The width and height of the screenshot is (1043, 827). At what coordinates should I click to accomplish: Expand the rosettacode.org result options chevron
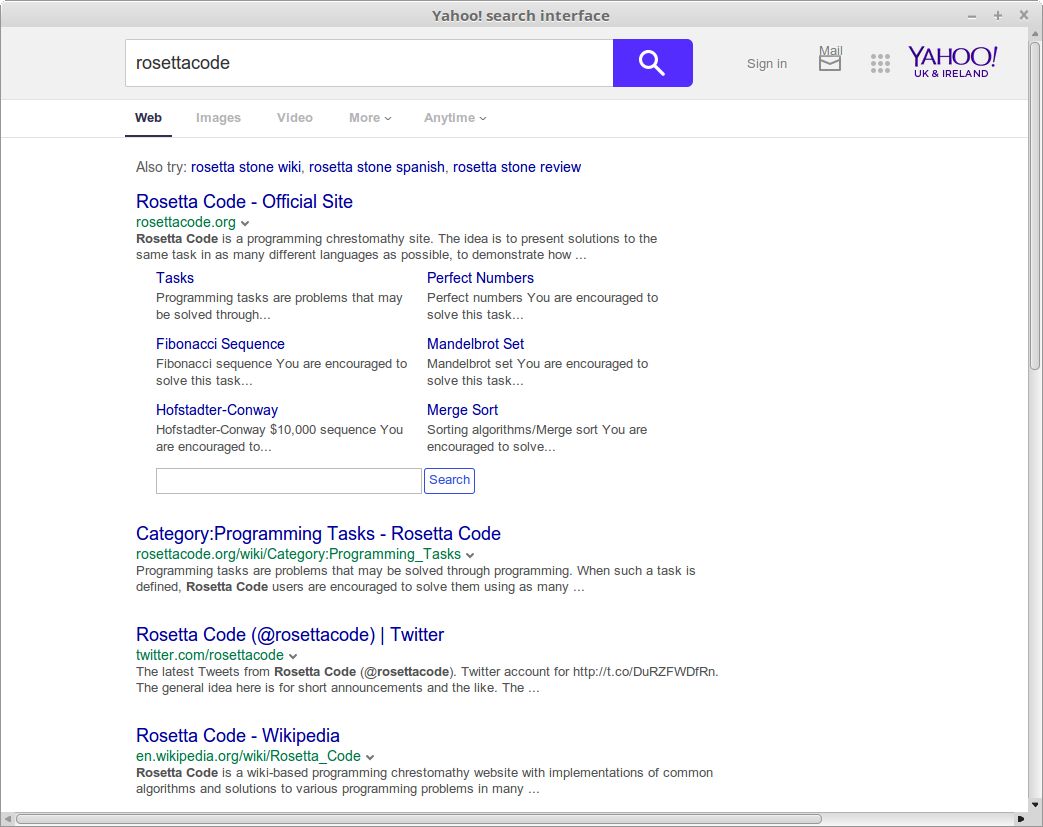coord(245,224)
